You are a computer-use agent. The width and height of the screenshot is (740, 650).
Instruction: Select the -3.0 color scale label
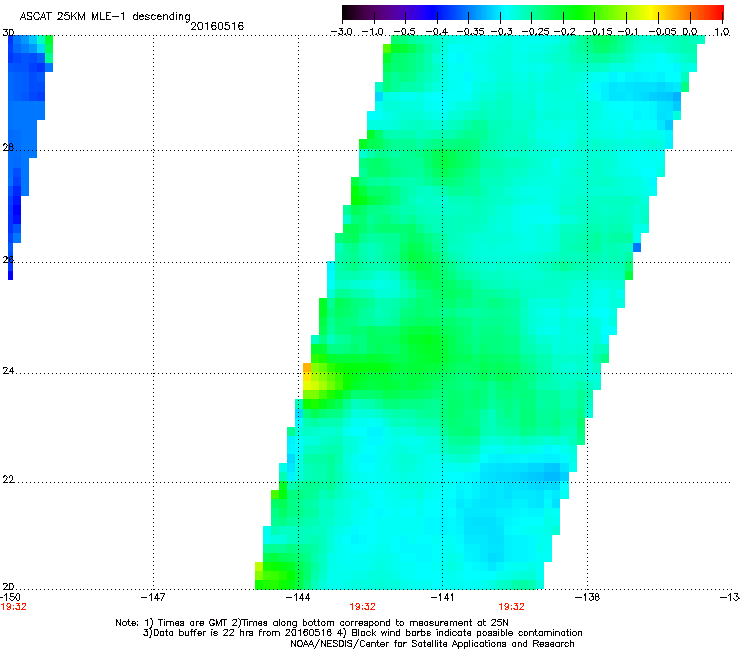click(342, 32)
